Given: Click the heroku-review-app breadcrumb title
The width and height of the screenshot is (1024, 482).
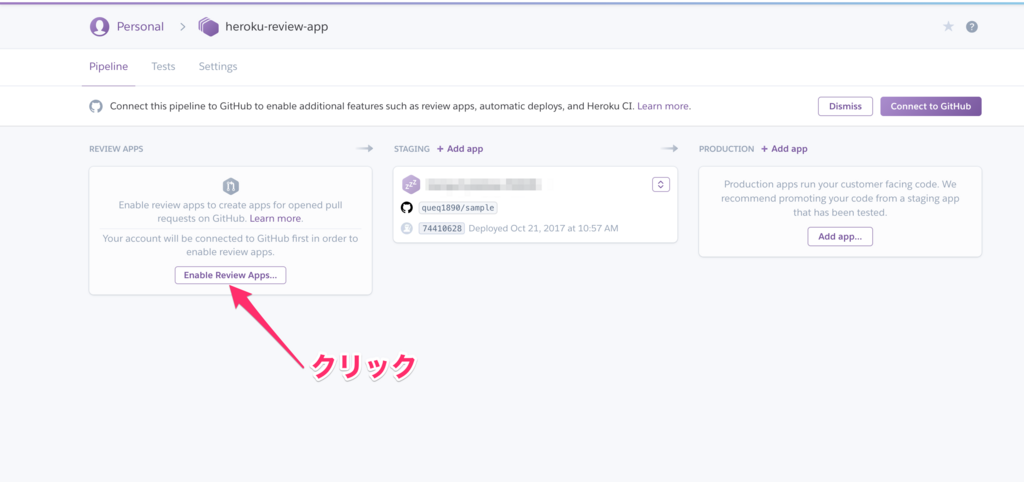Looking at the screenshot, I should (276, 27).
